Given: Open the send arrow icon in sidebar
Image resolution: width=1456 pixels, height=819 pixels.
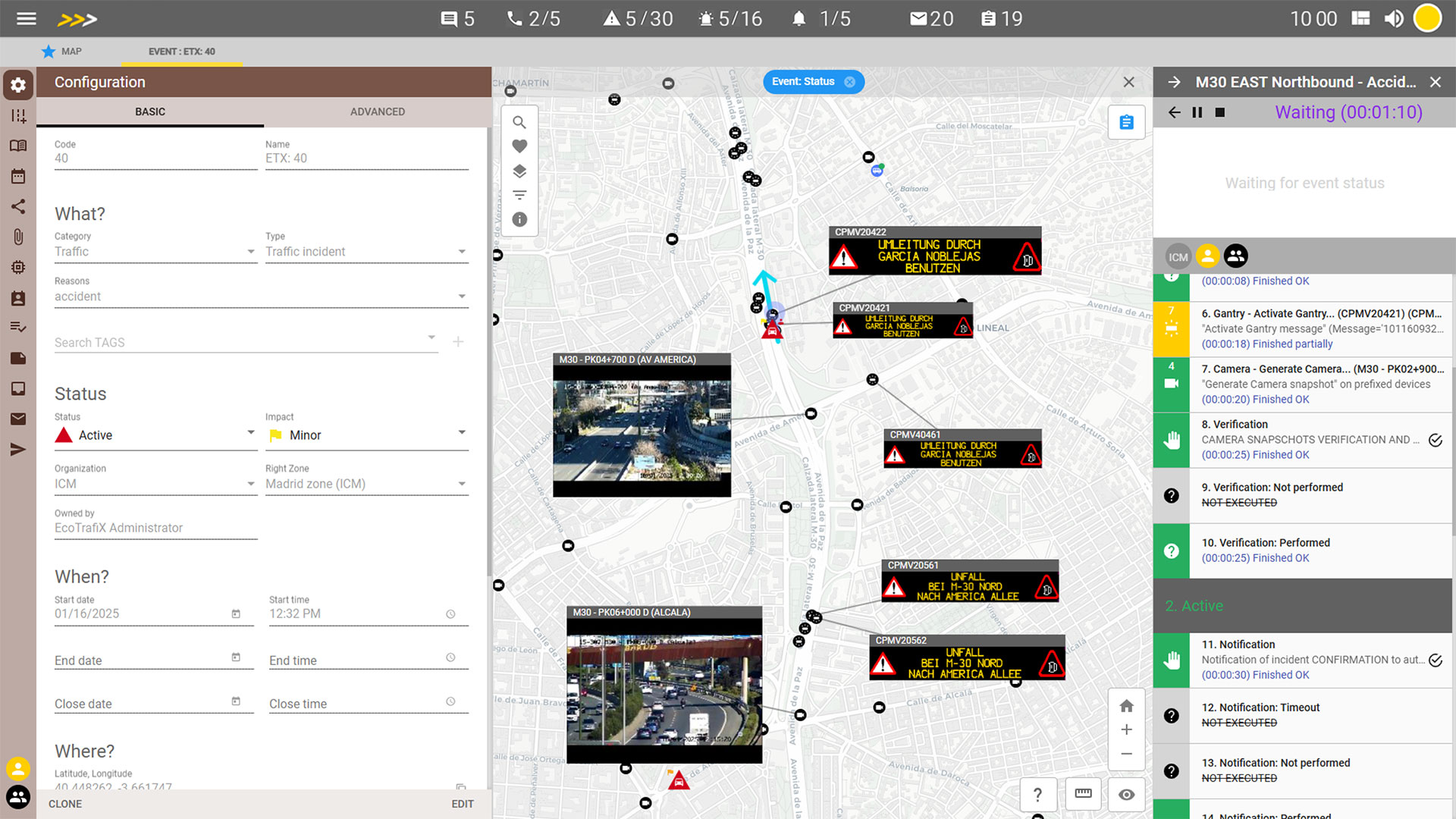Looking at the screenshot, I should point(18,450).
